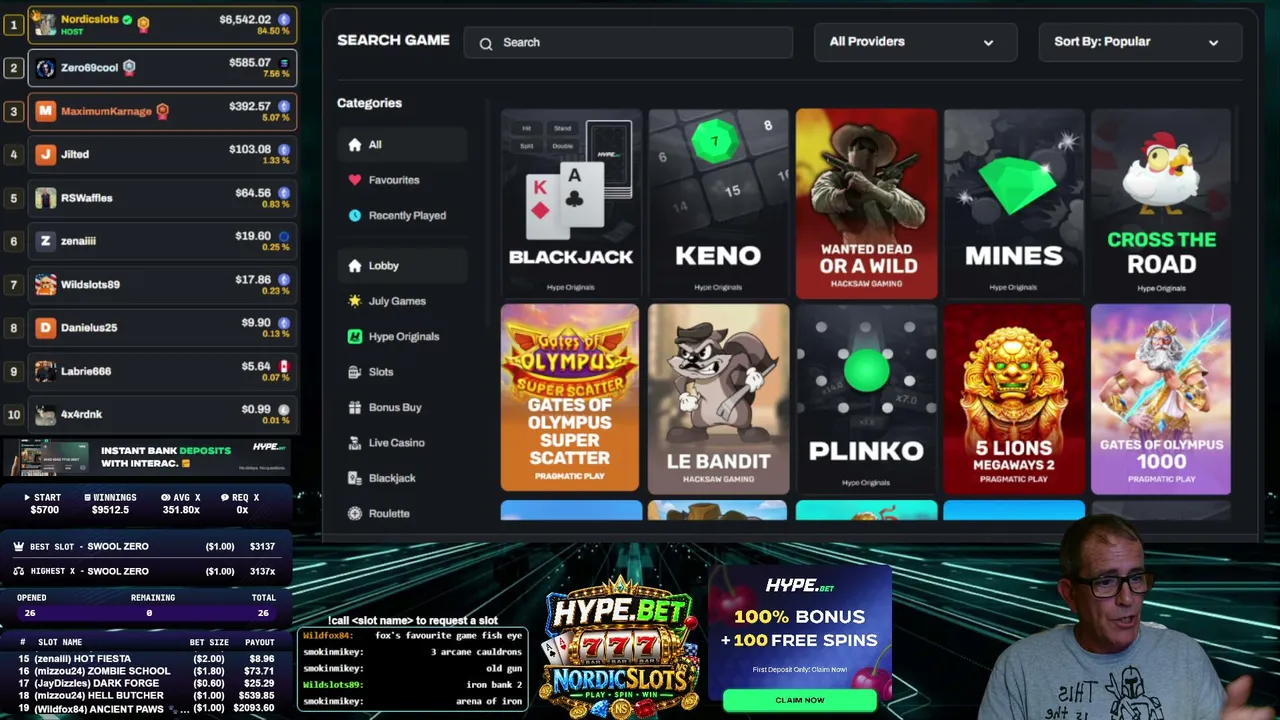Open the Plinko game tile

point(866,399)
